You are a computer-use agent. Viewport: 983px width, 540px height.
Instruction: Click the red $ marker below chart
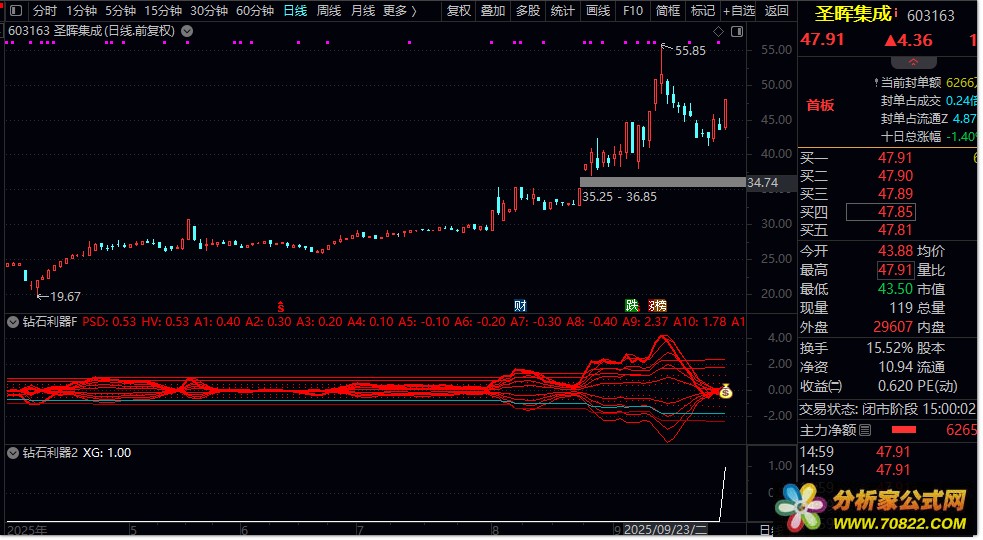pyautogui.click(x=281, y=305)
